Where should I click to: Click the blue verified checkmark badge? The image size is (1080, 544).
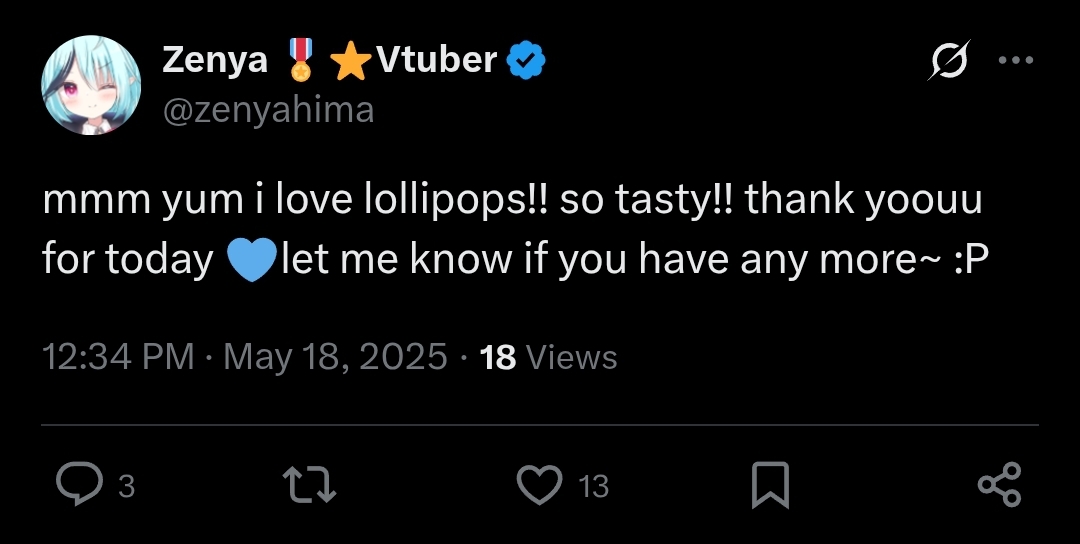pyautogui.click(x=526, y=62)
